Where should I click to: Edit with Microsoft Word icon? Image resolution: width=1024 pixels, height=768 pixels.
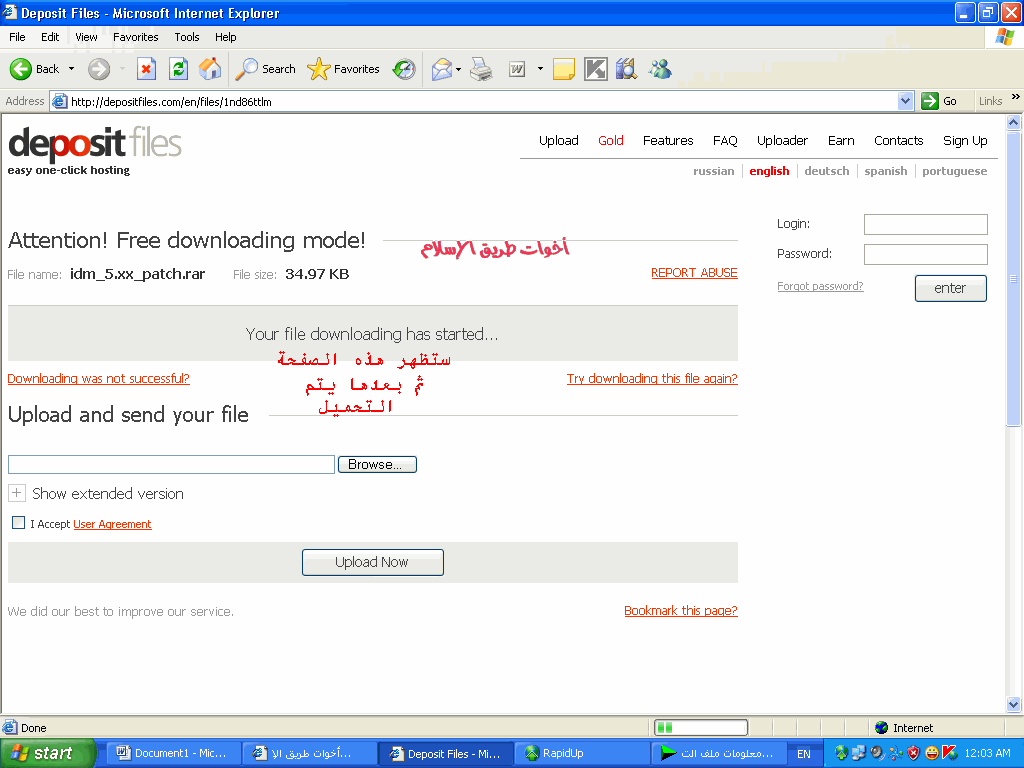coord(517,69)
